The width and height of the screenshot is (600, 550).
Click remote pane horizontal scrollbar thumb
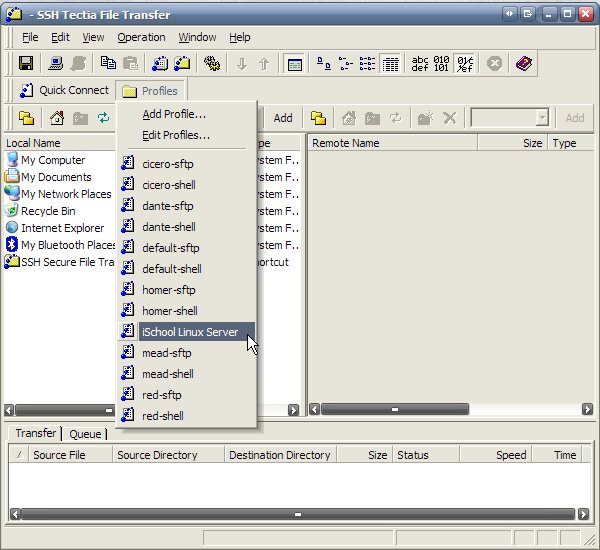point(395,409)
